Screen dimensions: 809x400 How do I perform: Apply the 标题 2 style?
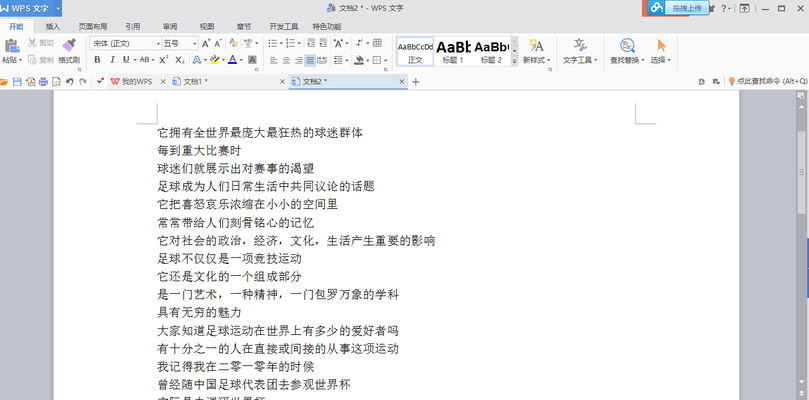pos(492,51)
